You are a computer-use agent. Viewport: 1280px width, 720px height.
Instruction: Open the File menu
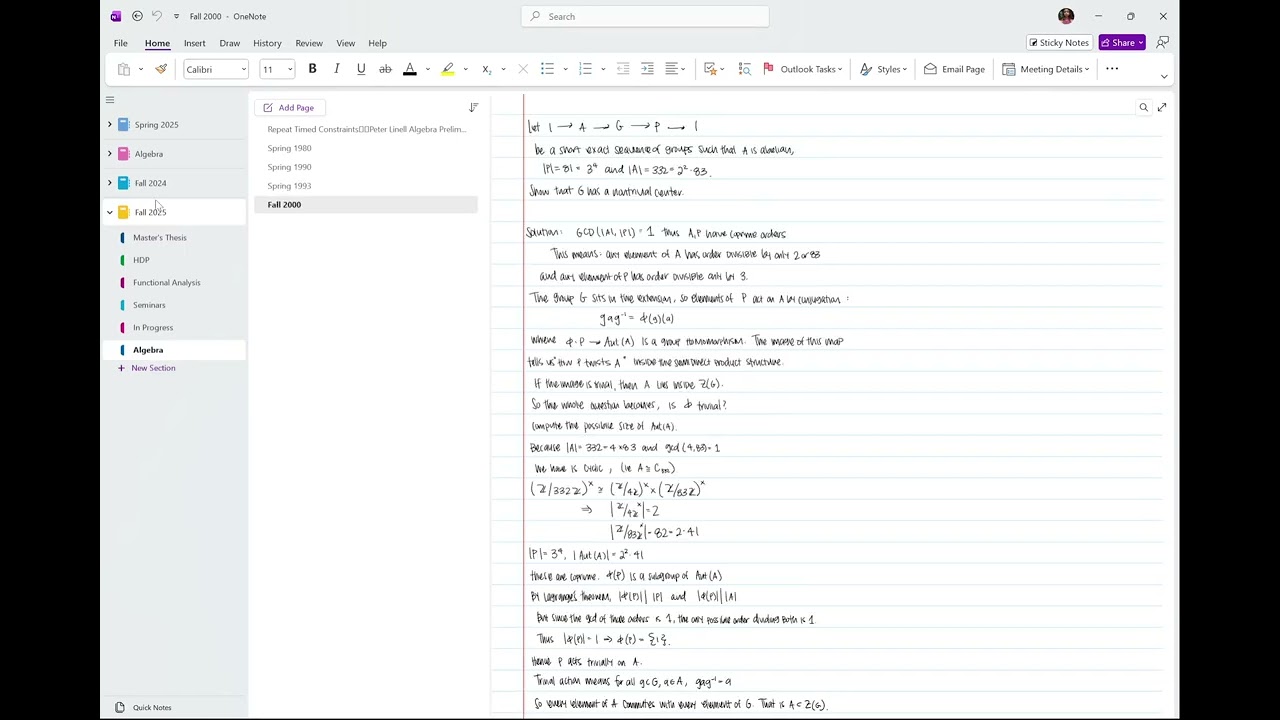[x=120, y=43]
